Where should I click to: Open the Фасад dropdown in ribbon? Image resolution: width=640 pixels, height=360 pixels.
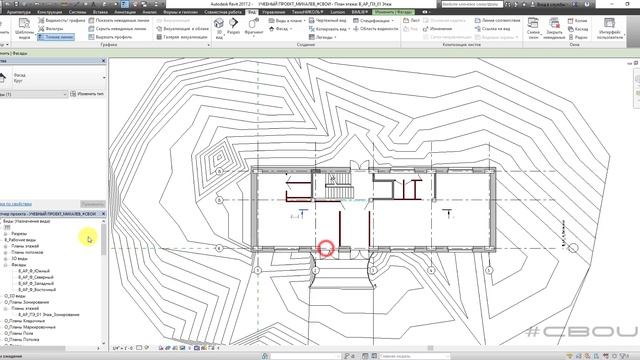[x=281, y=29]
